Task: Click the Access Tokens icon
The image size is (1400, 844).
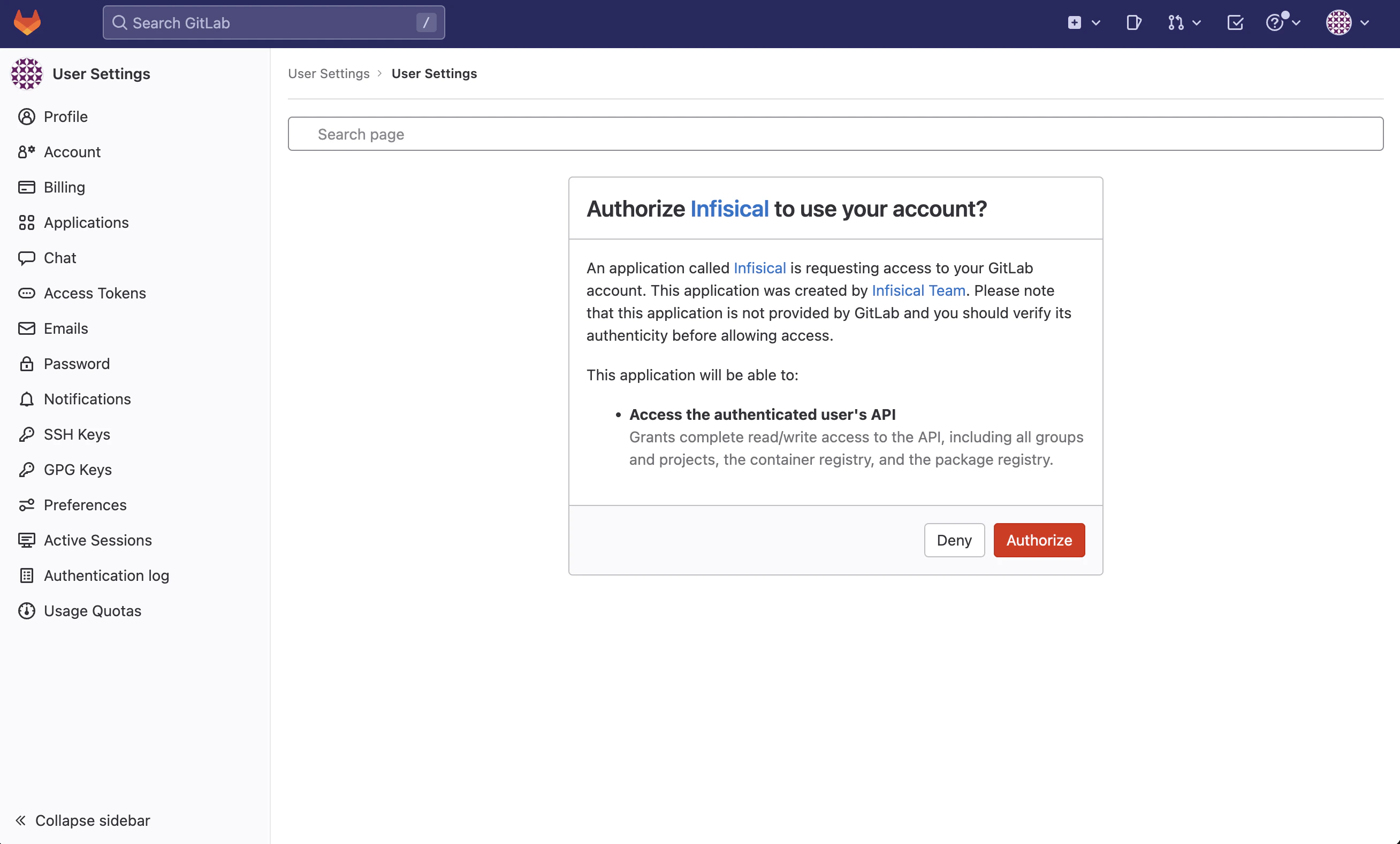Action: [x=27, y=293]
